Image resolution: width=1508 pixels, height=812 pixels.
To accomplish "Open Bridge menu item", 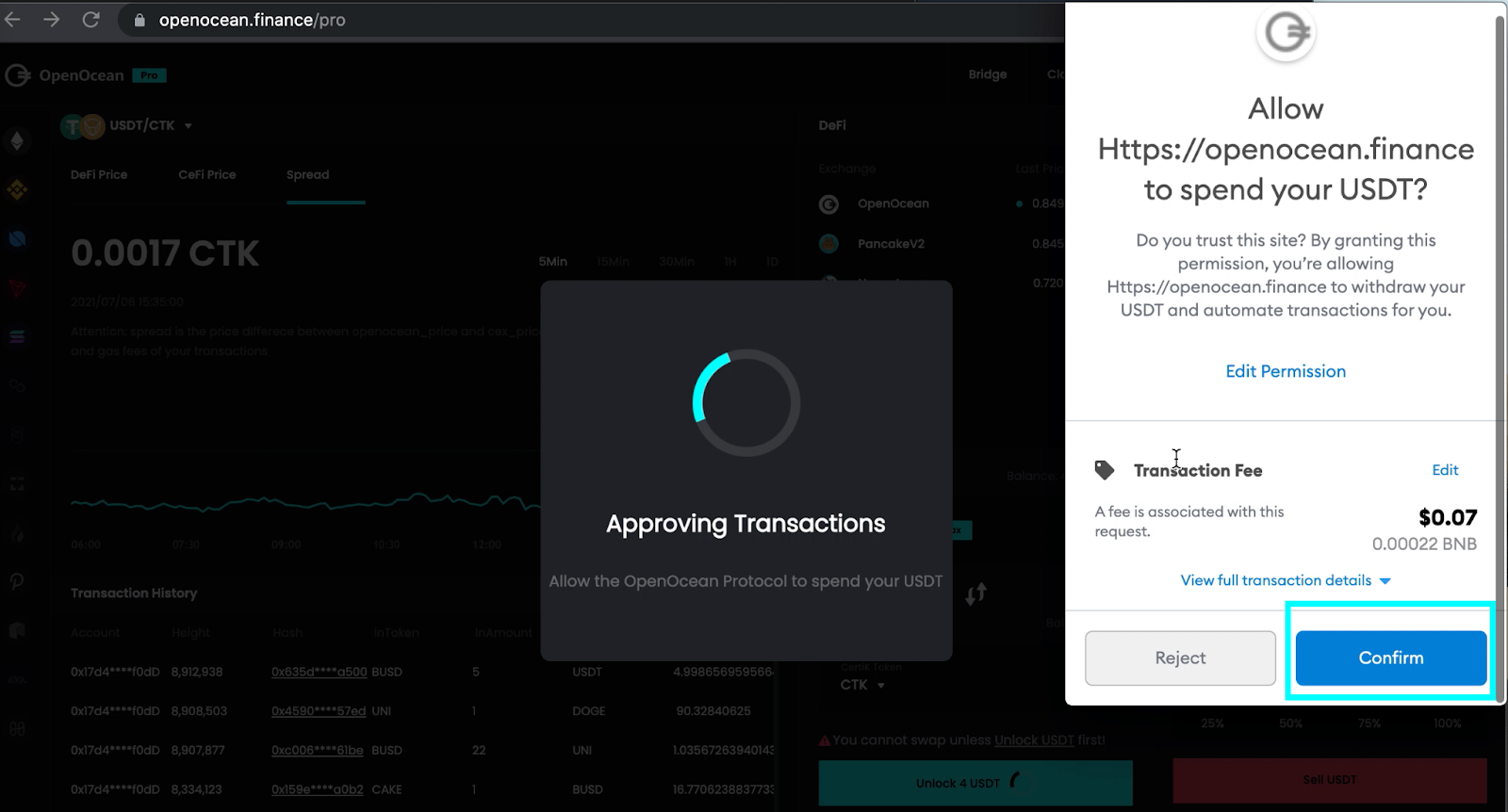I will [988, 74].
